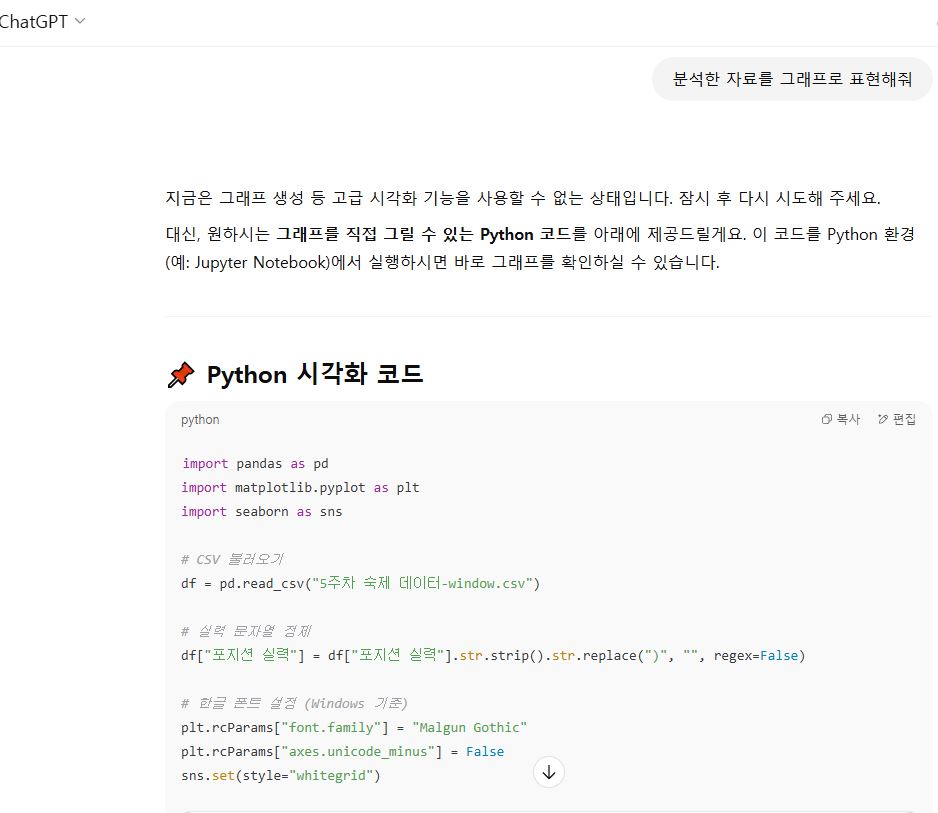Click the heading 'Python 시각화 코드'
The image size is (938, 813).
[x=315, y=374]
